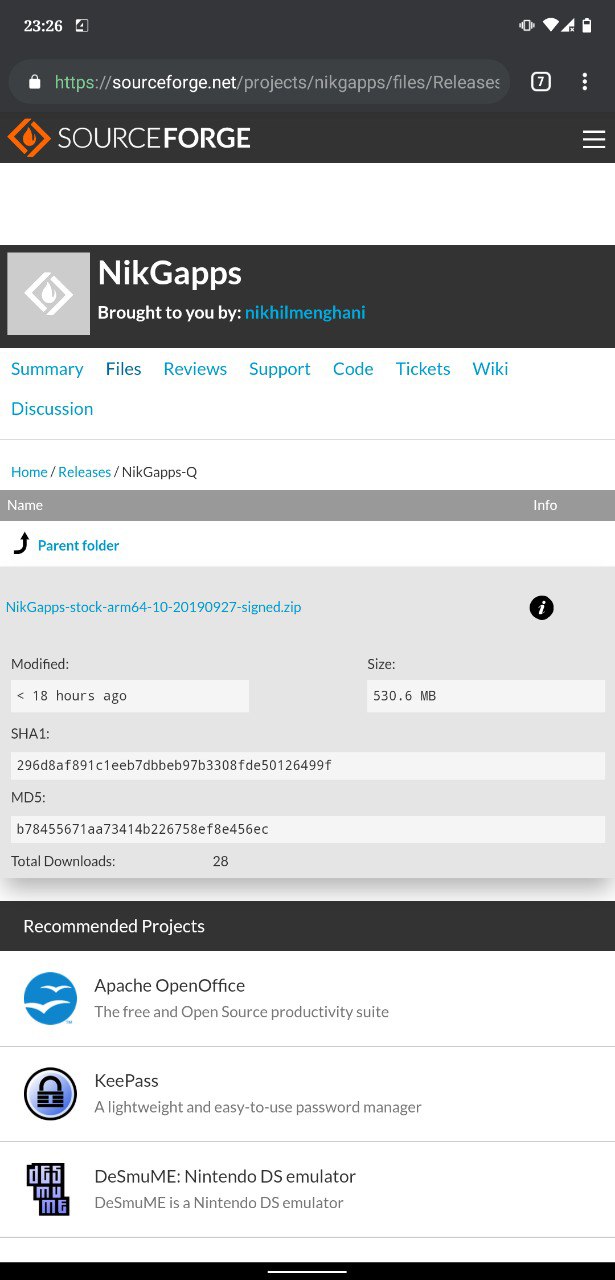This screenshot has width=615, height=1280.
Task: Open the browser tab switcher showing 7
Action: click(540, 82)
